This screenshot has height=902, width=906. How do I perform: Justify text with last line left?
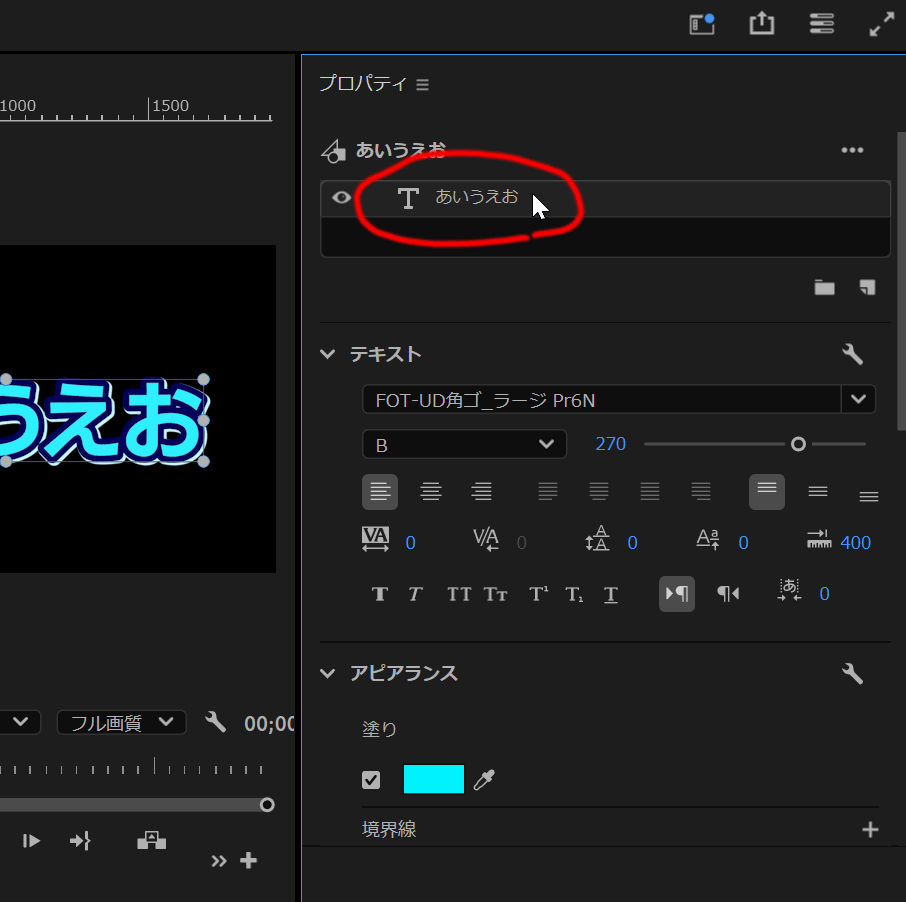click(x=548, y=492)
